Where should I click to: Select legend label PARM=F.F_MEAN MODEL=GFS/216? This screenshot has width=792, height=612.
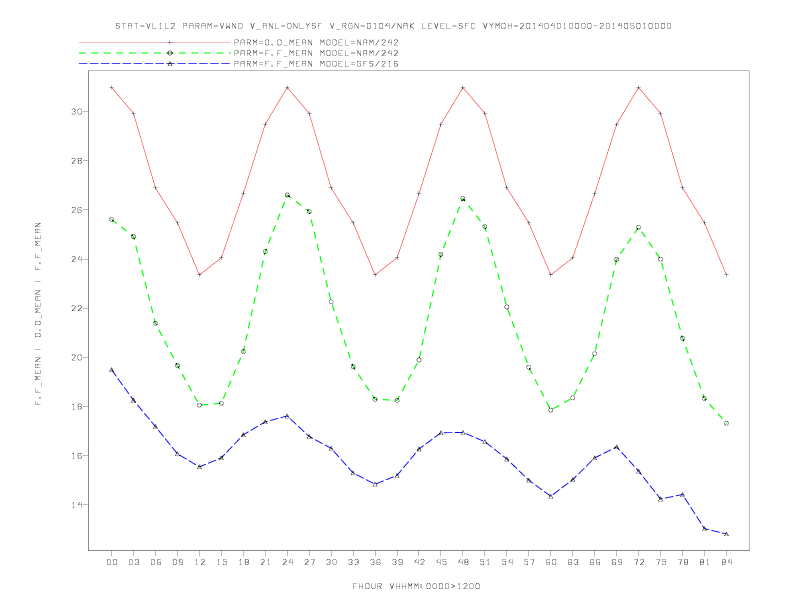click(316, 64)
